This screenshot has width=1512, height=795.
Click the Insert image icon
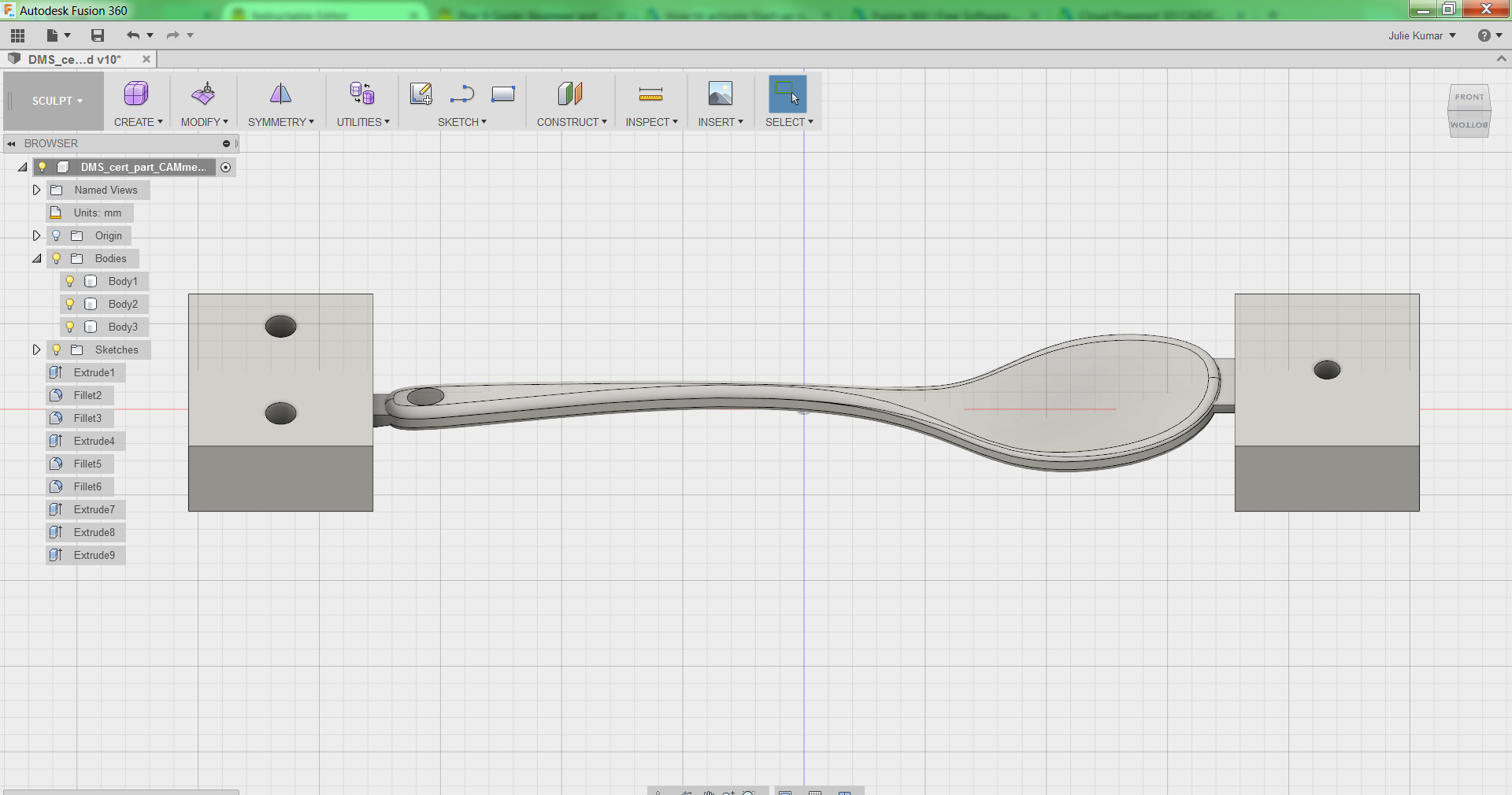(x=720, y=94)
